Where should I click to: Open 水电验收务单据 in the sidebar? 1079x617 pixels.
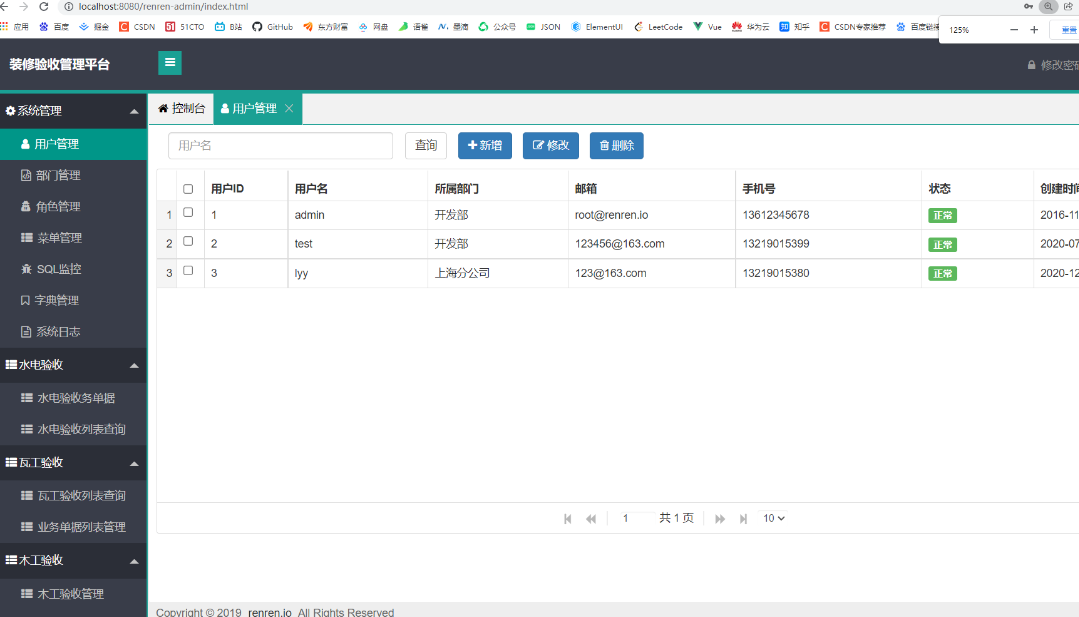[74, 398]
